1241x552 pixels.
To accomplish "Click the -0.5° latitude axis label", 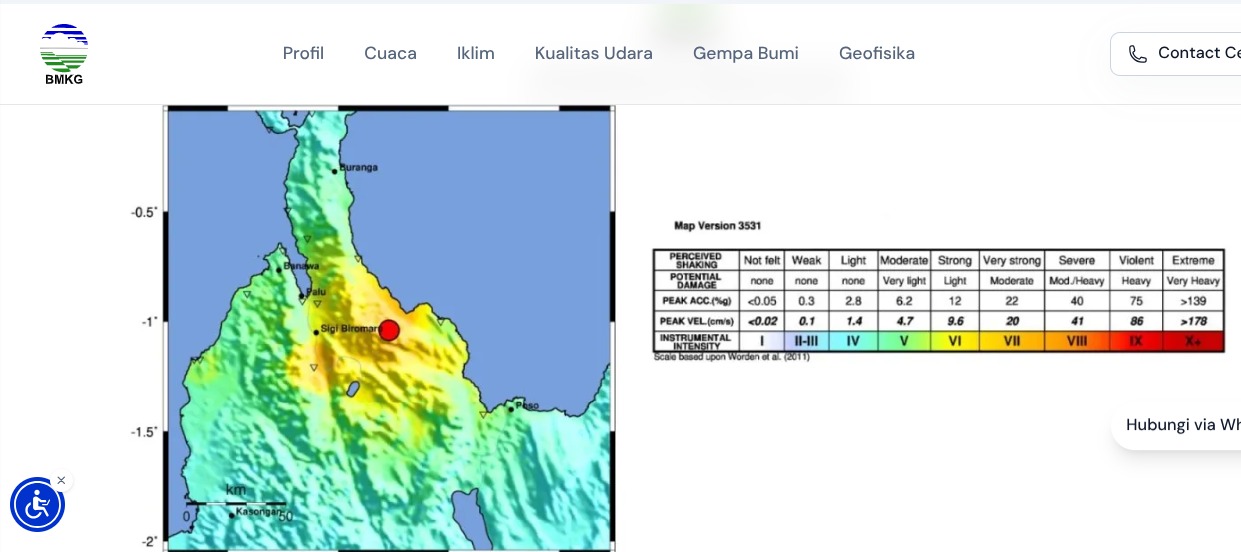I will click(144, 212).
